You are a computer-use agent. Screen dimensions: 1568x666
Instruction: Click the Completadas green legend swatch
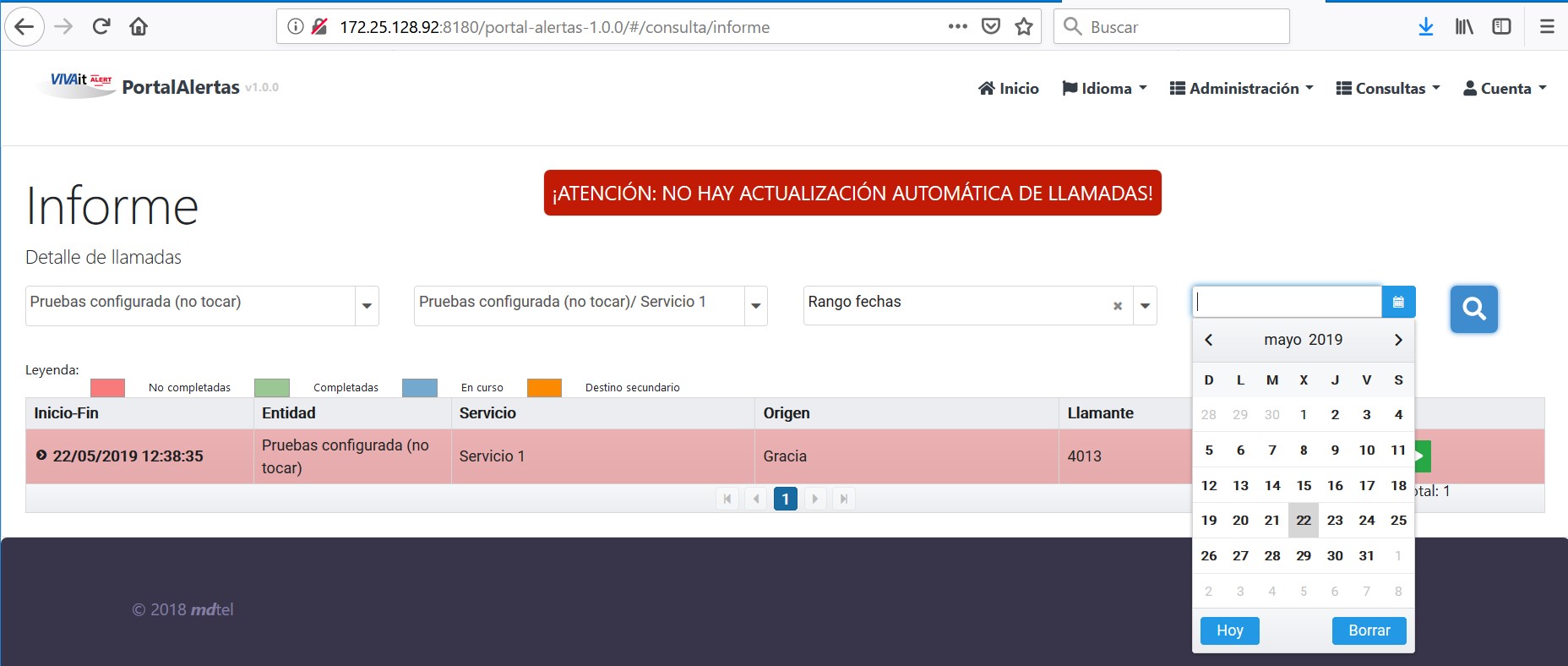(272, 387)
